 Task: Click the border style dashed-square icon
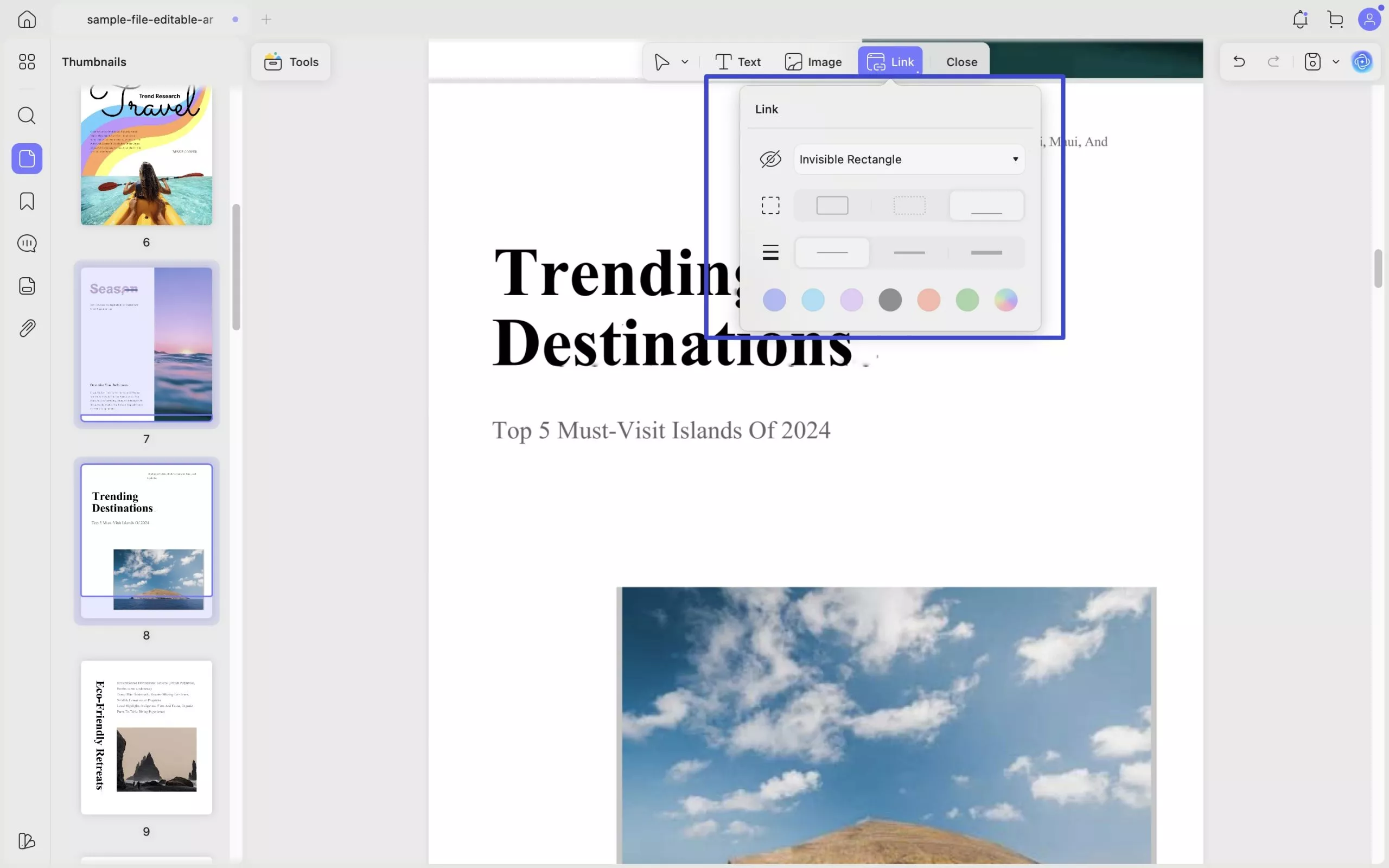point(771,205)
